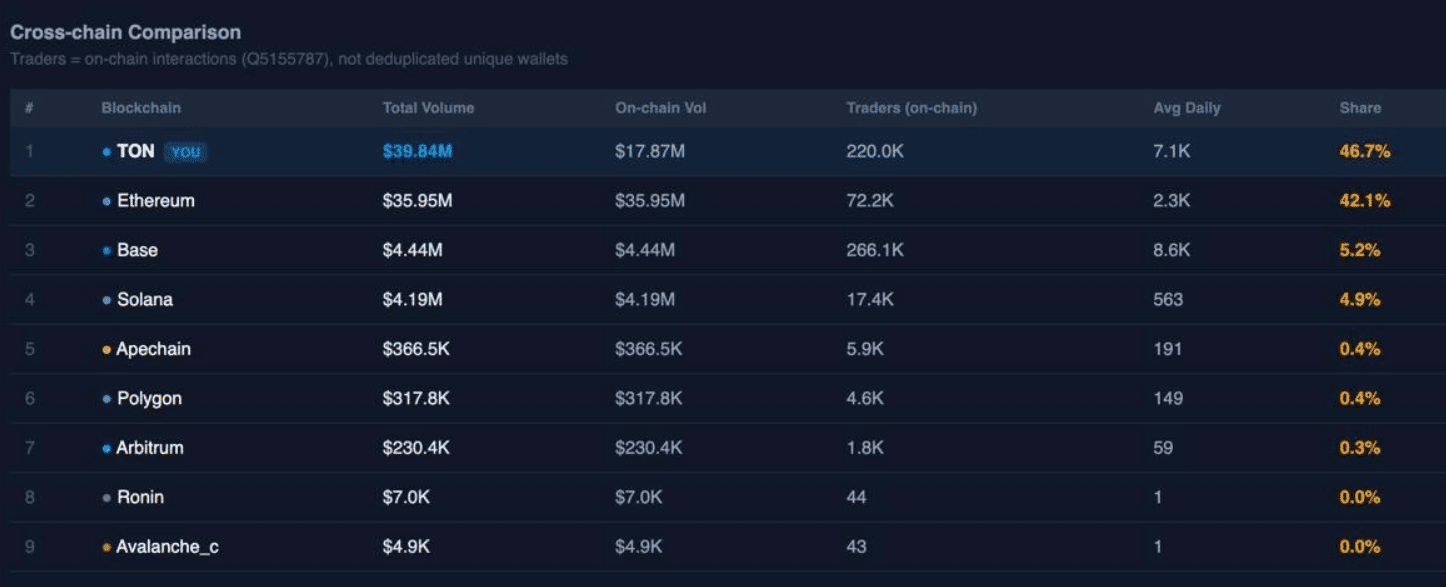Click the 149 avg daily value
Image resolution: width=1446 pixels, height=587 pixels.
tap(1168, 399)
